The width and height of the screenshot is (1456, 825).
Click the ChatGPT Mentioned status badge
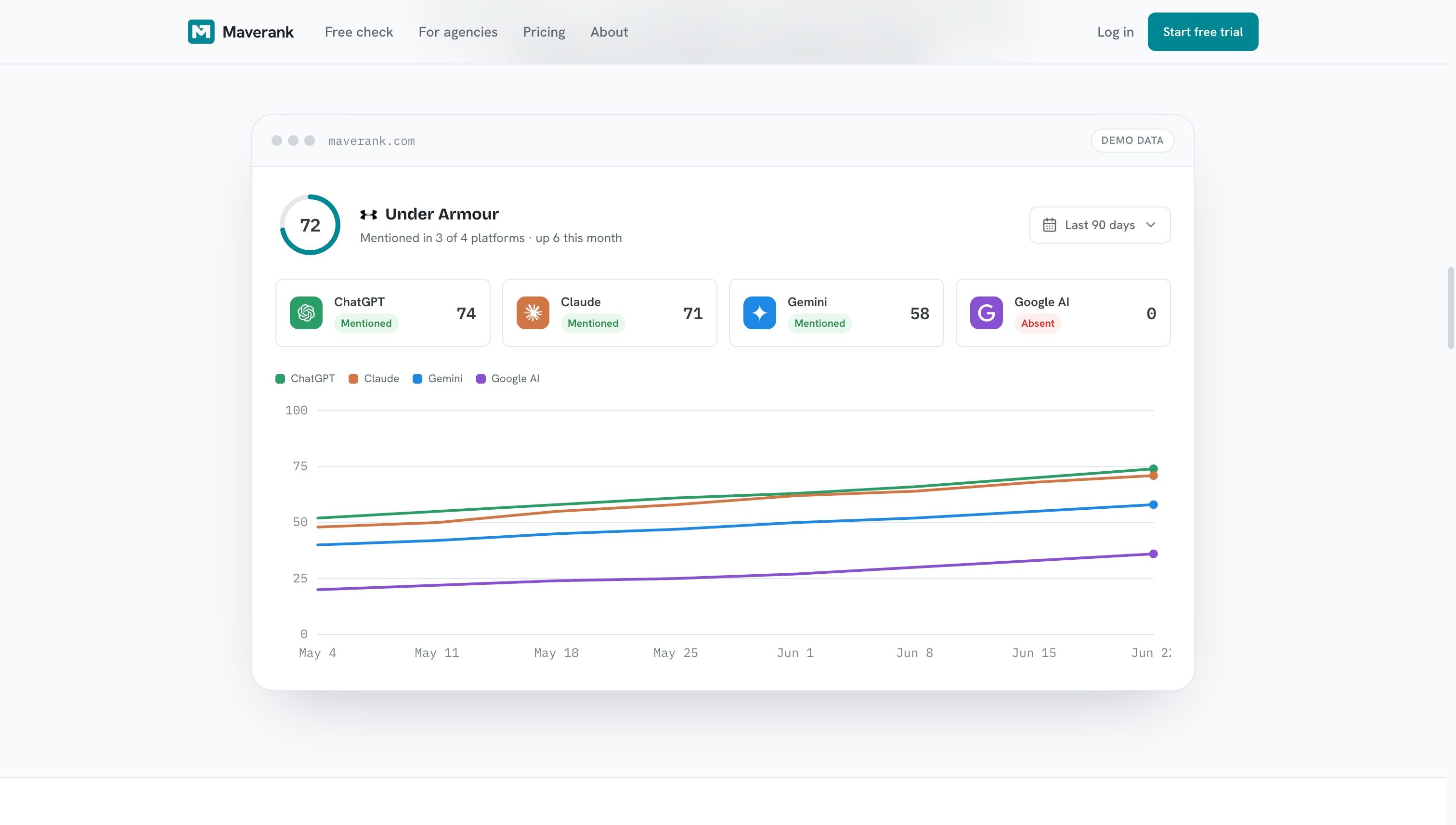366,323
